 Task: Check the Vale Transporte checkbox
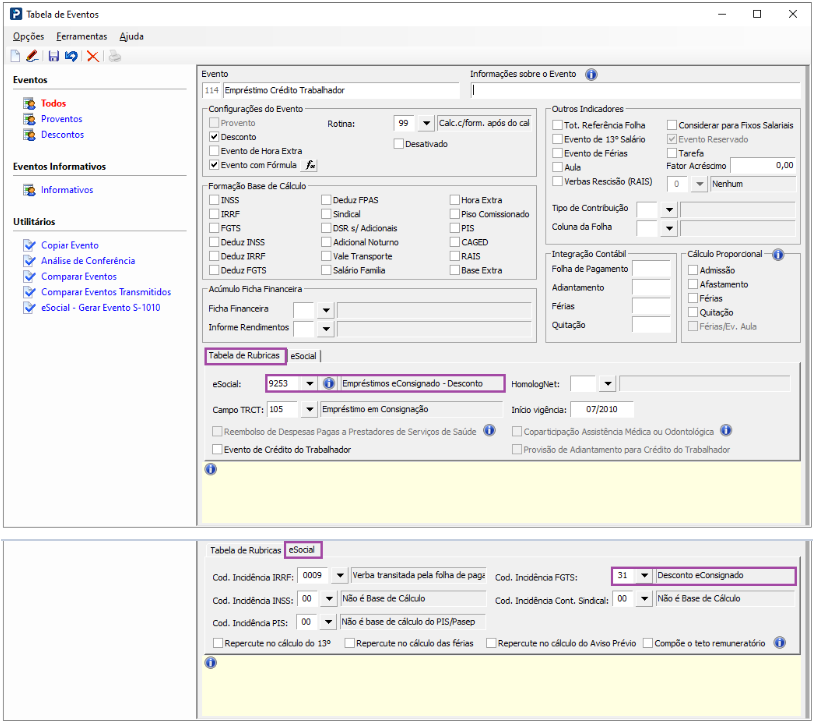(326, 256)
